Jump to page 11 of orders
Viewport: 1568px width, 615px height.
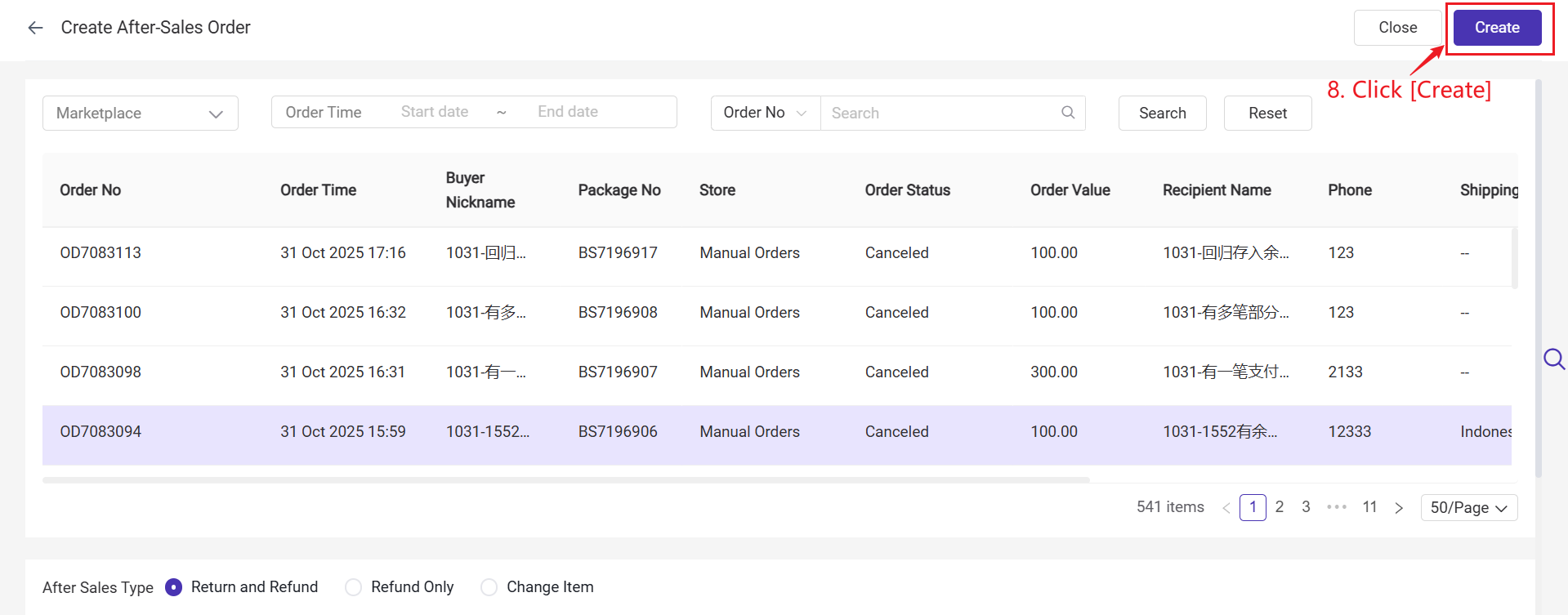point(1369,507)
